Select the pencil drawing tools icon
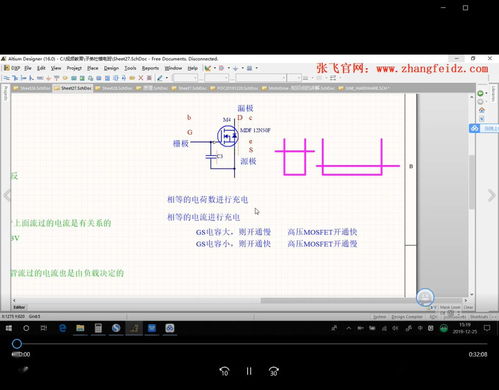The height and width of the screenshot is (390, 499). 160,78
